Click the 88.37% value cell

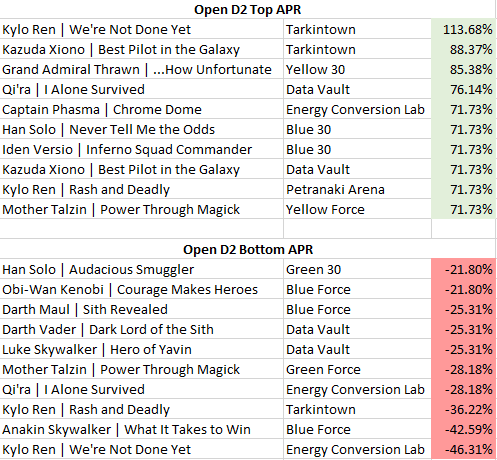coord(463,49)
